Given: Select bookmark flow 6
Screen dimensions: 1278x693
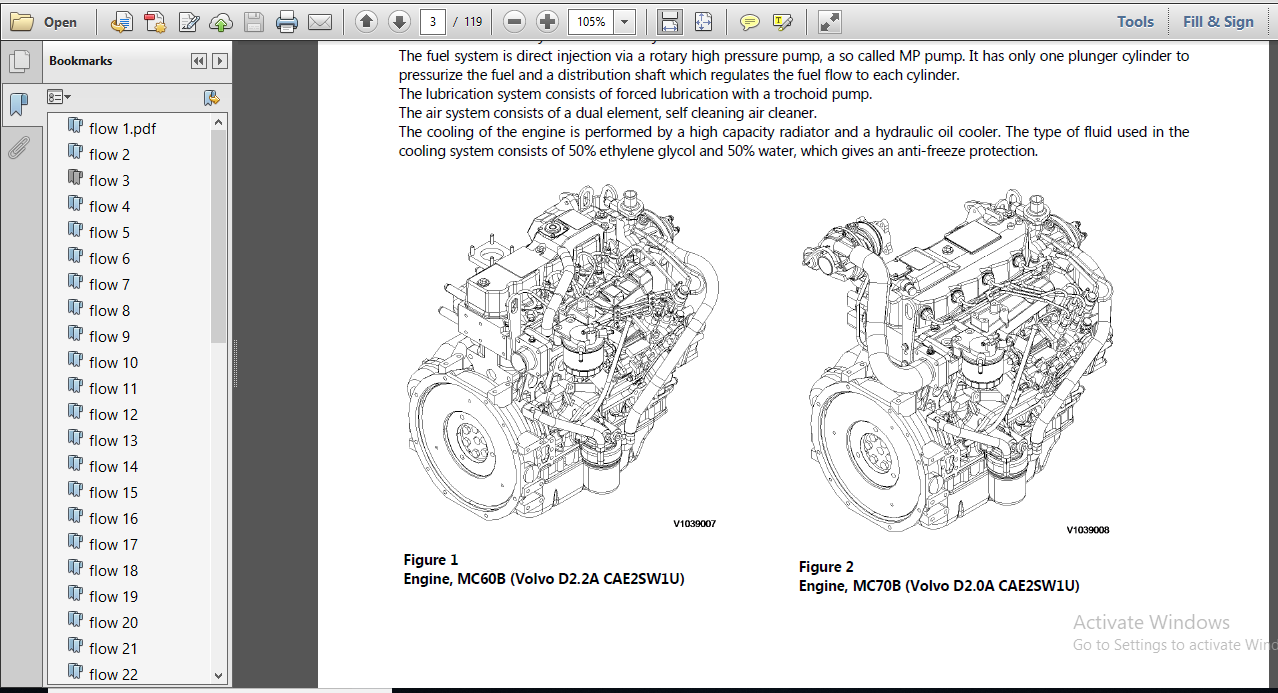Looking at the screenshot, I should coord(109,258).
